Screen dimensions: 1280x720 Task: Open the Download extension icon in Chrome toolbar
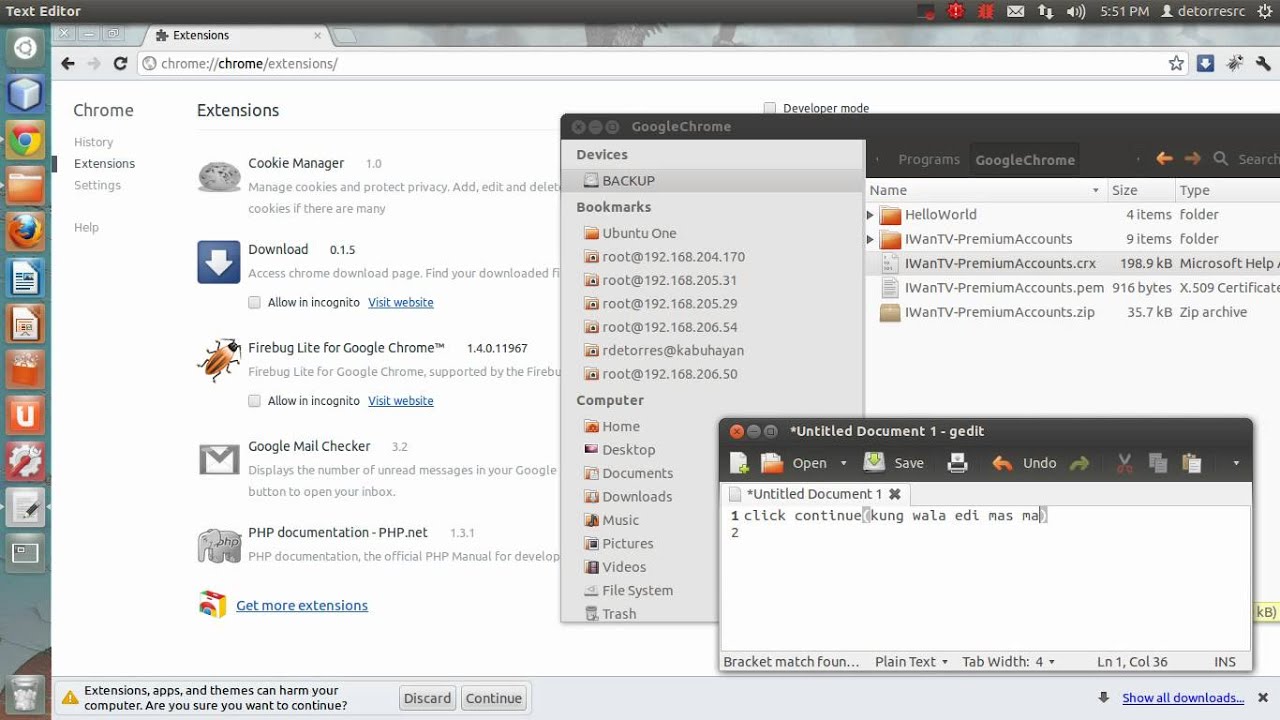pos(1206,63)
